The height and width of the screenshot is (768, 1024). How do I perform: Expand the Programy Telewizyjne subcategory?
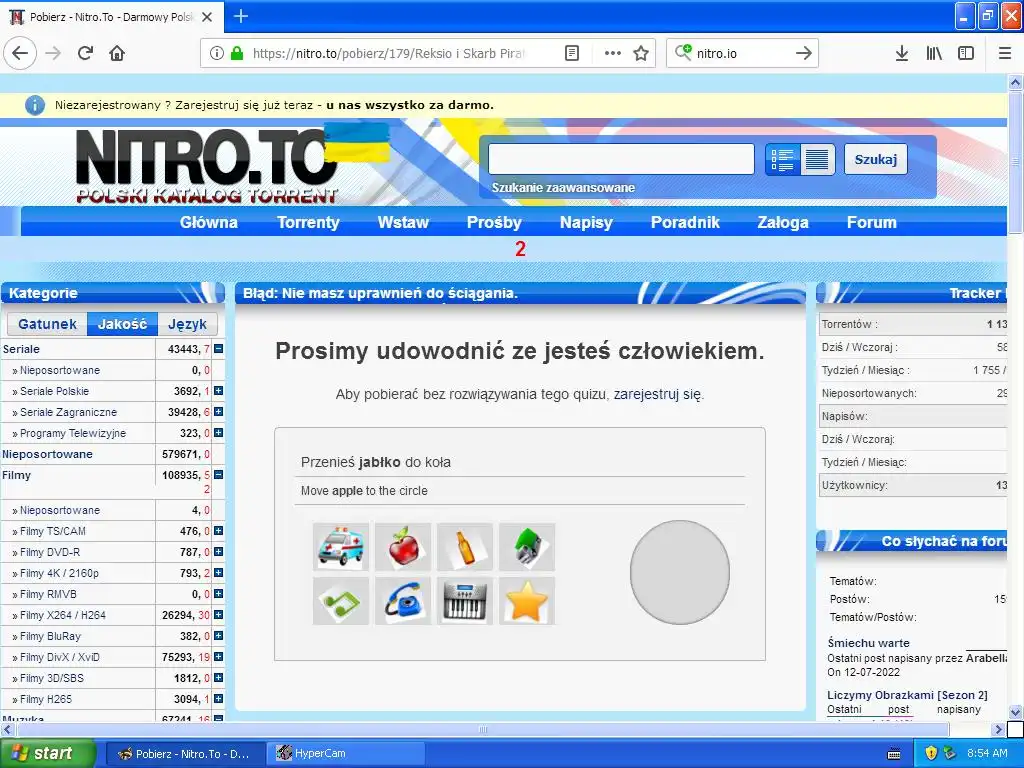[219, 432]
